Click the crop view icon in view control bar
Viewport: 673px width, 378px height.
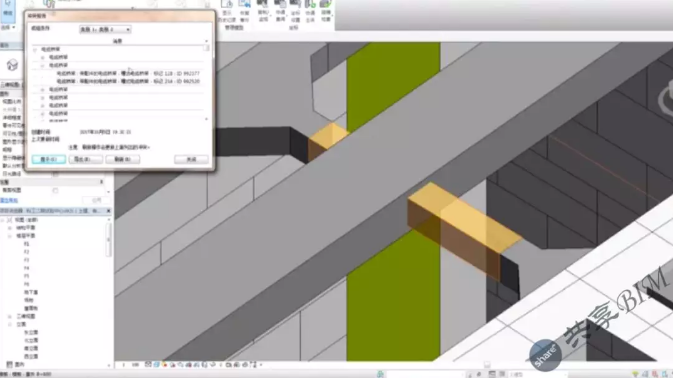[x=188, y=365]
